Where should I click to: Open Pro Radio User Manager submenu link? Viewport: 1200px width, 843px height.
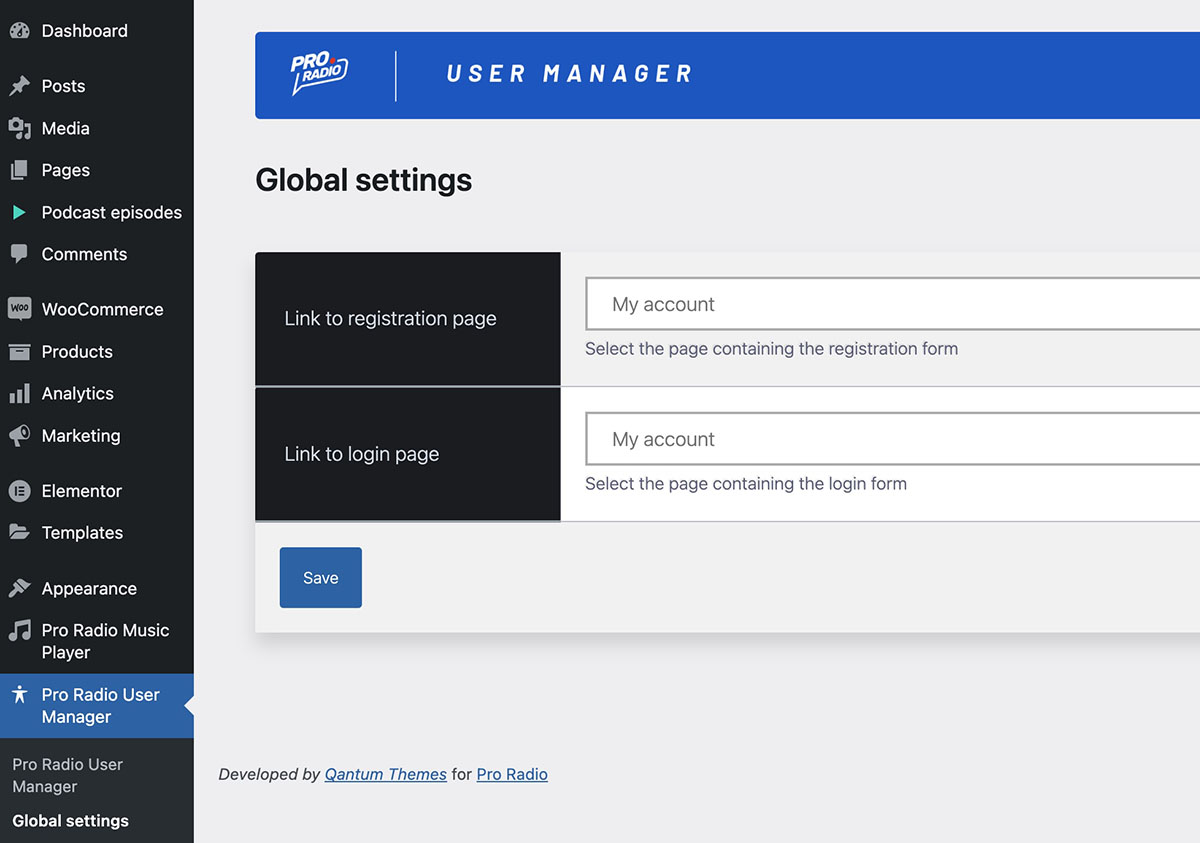coord(67,775)
